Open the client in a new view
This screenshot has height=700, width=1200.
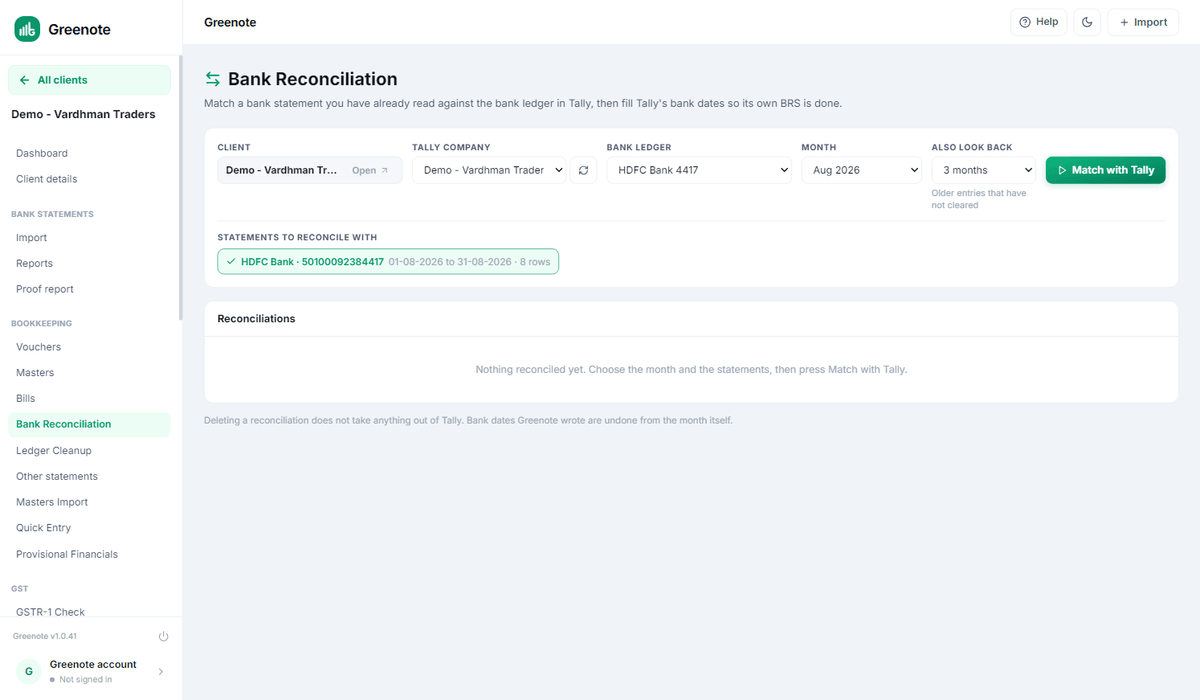click(370, 170)
